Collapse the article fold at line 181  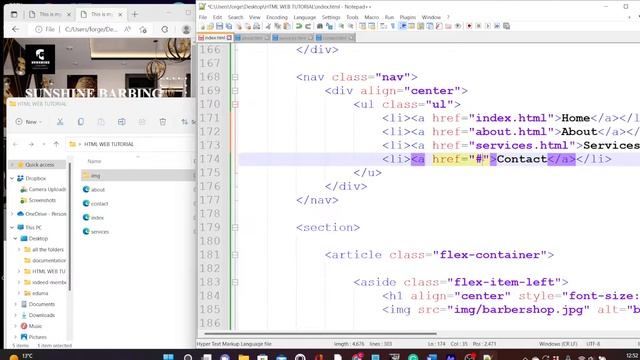coord(235,255)
